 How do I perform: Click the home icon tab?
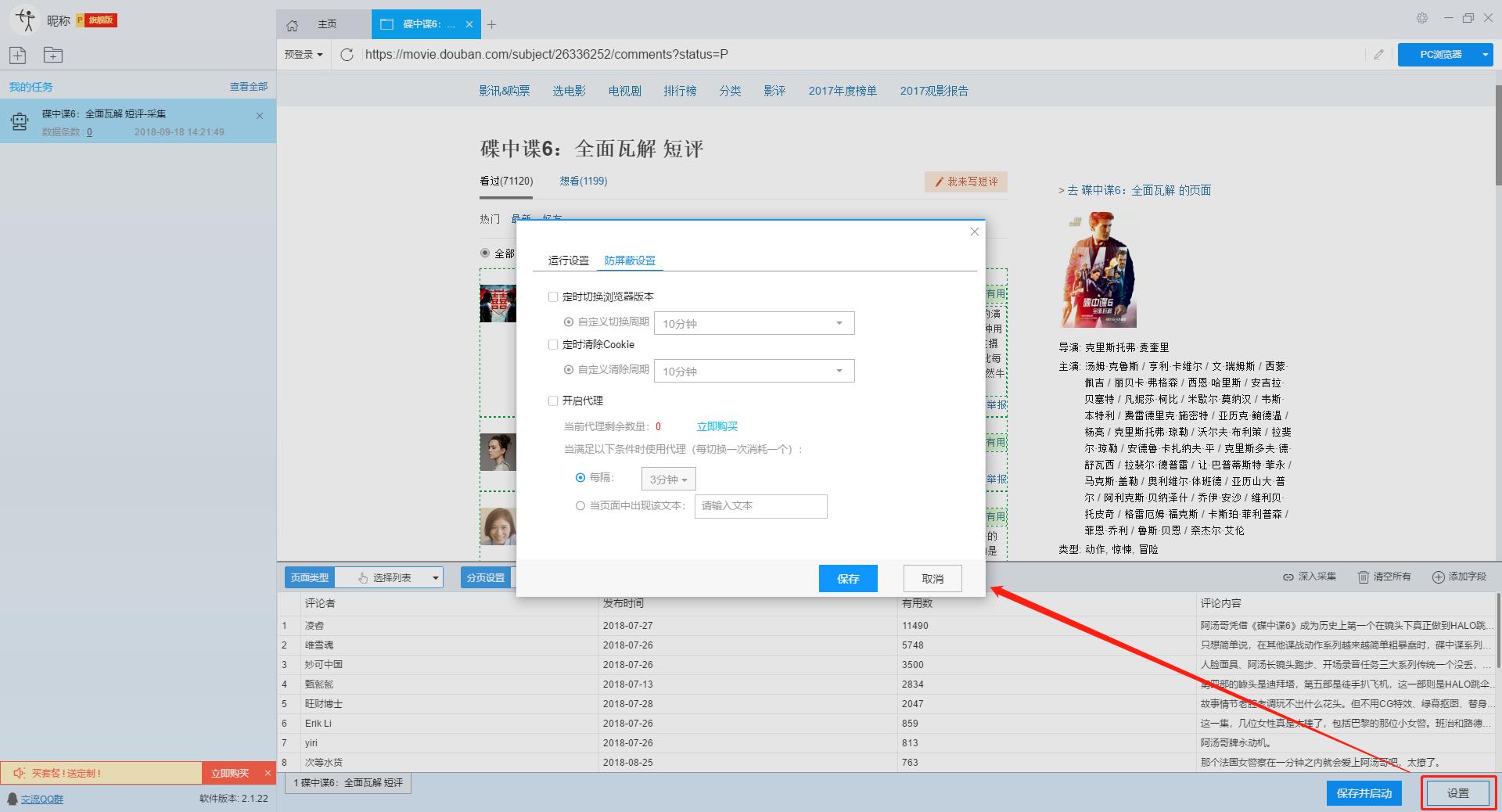coord(293,25)
